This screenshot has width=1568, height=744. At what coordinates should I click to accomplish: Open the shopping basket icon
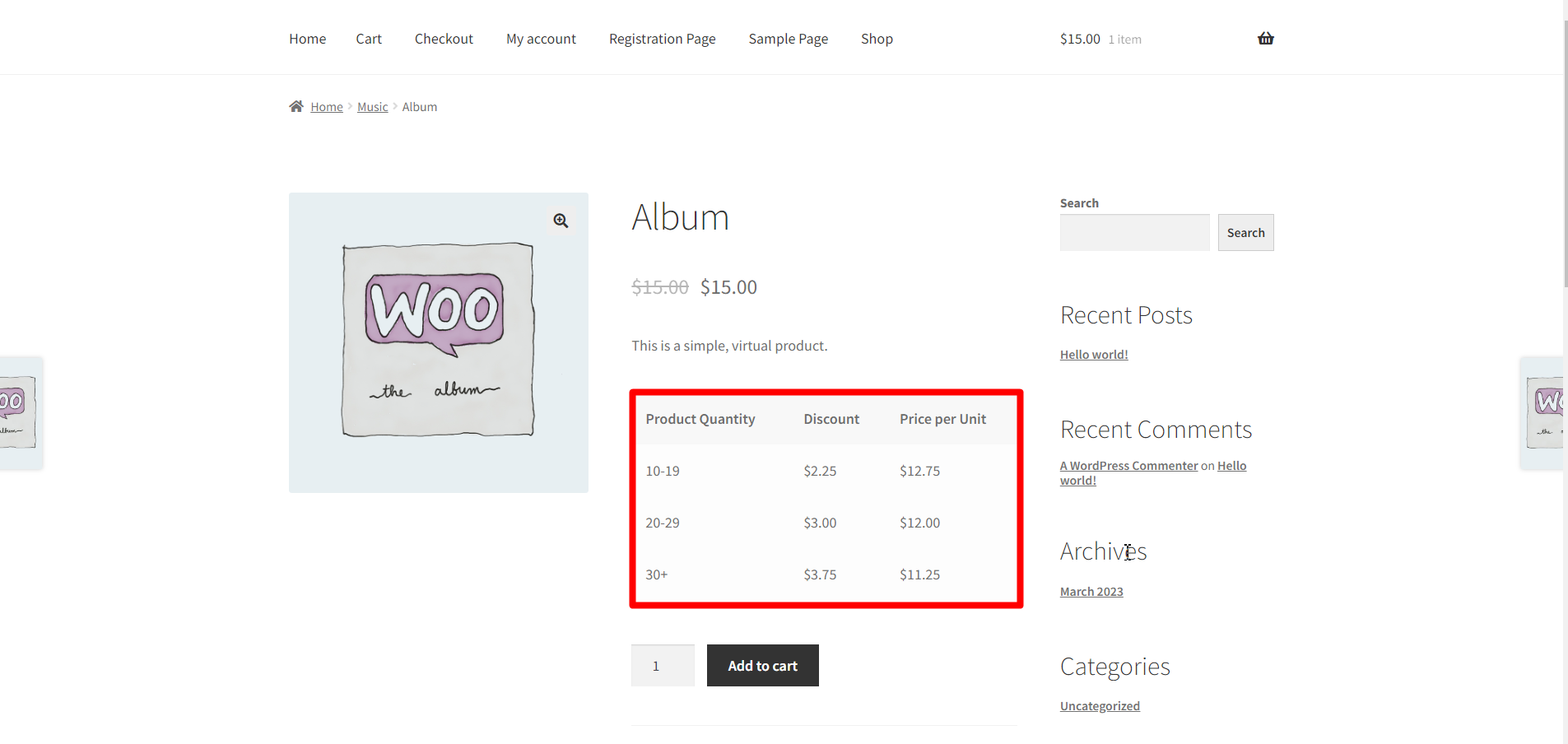pos(1265,39)
